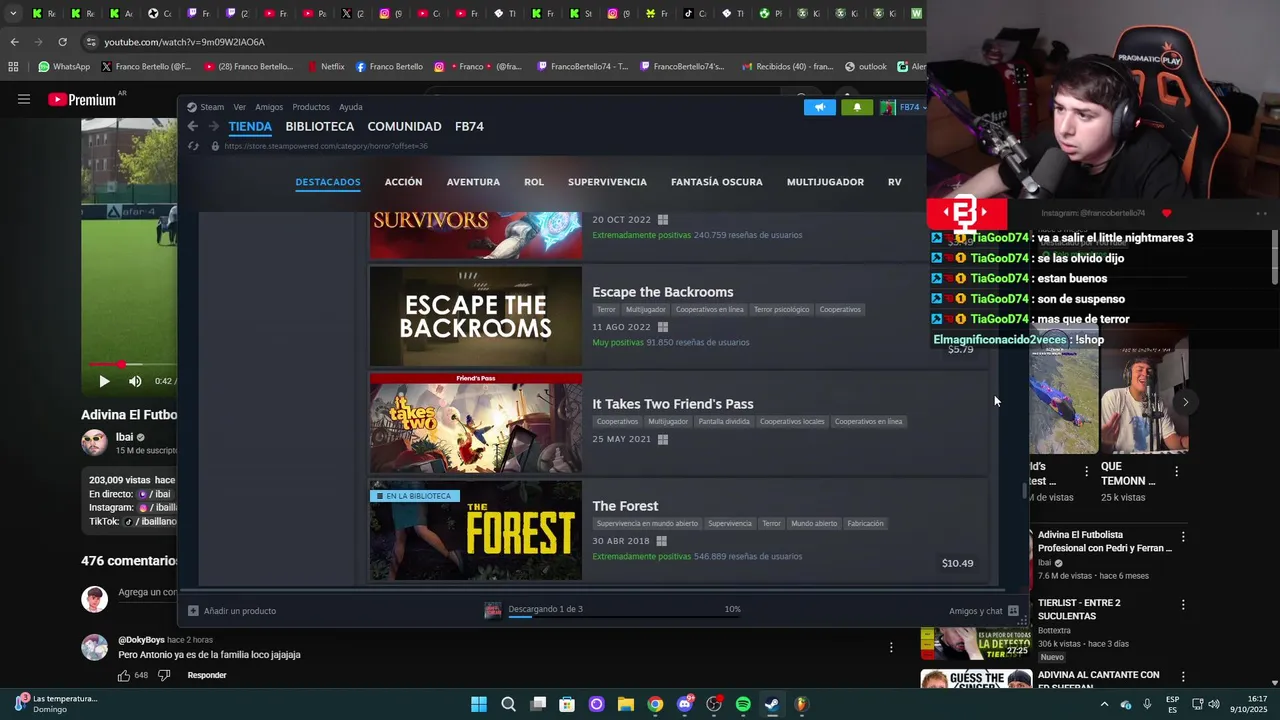Open the Ayuda menu in Steam
This screenshot has height=720, width=1280.
click(x=351, y=107)
